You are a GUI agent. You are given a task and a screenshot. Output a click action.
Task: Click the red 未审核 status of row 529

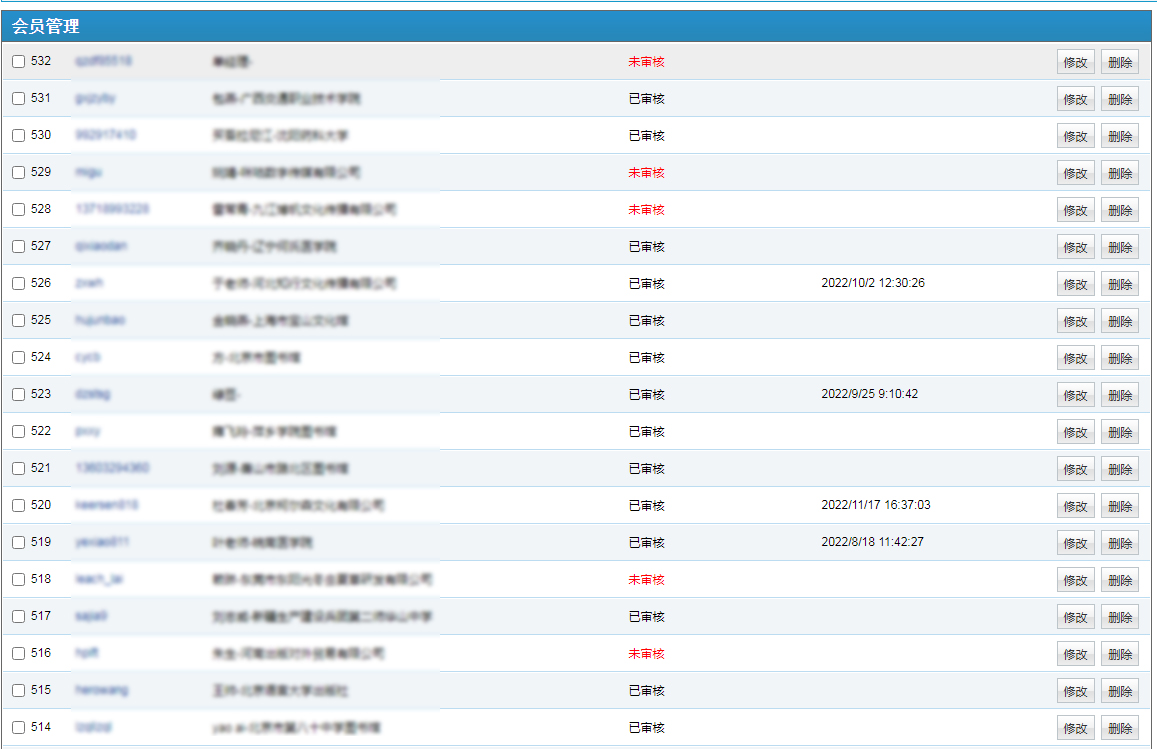[646, 173]
